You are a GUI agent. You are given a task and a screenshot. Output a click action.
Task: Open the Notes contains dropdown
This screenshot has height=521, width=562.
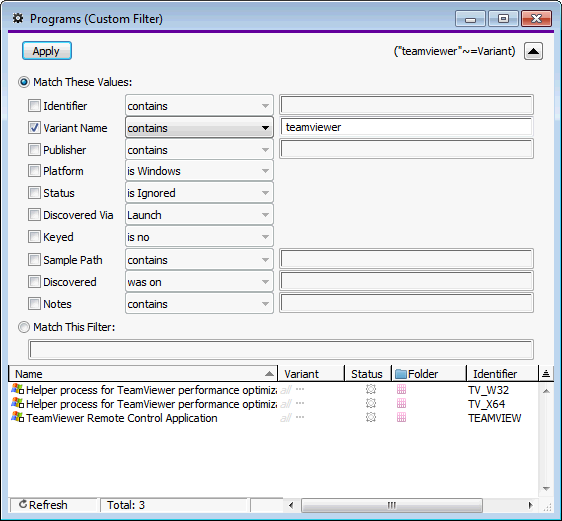199,304
